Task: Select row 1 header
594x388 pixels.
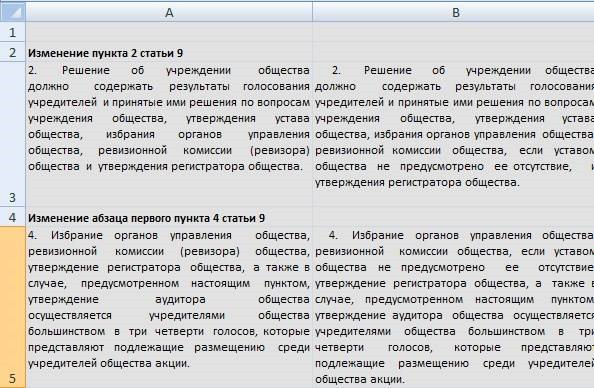Action: [13, 32]
